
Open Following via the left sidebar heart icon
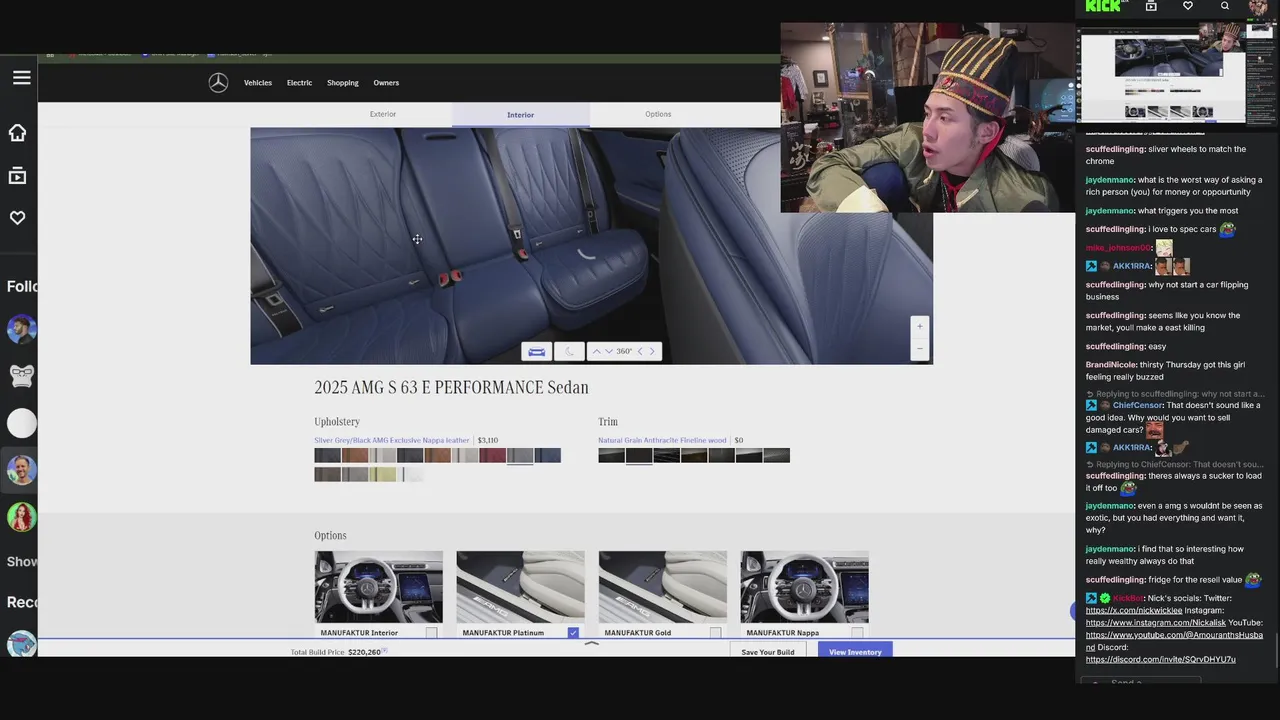pyautogui.click(x=17, y=218)
